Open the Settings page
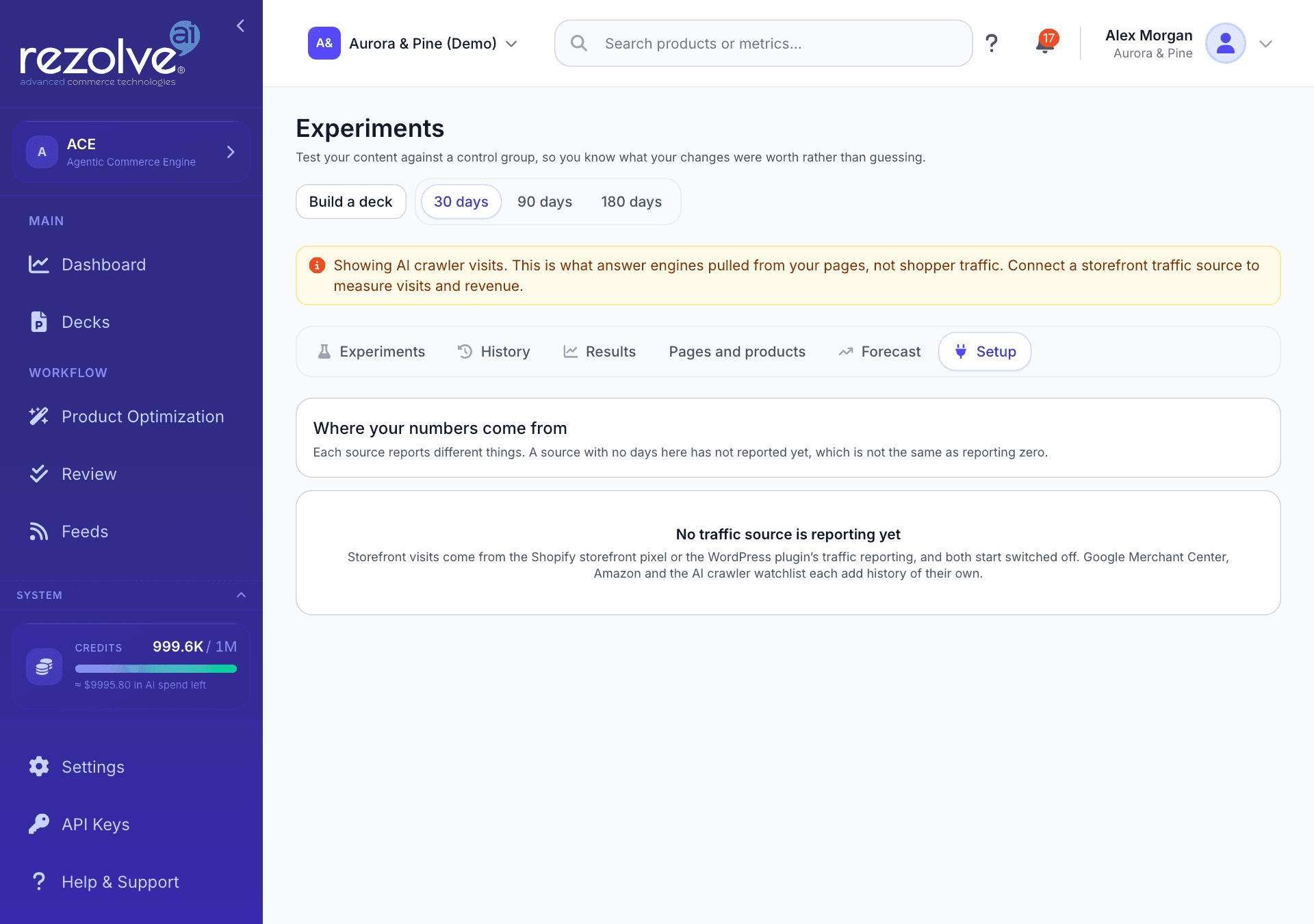 point(131,767)
